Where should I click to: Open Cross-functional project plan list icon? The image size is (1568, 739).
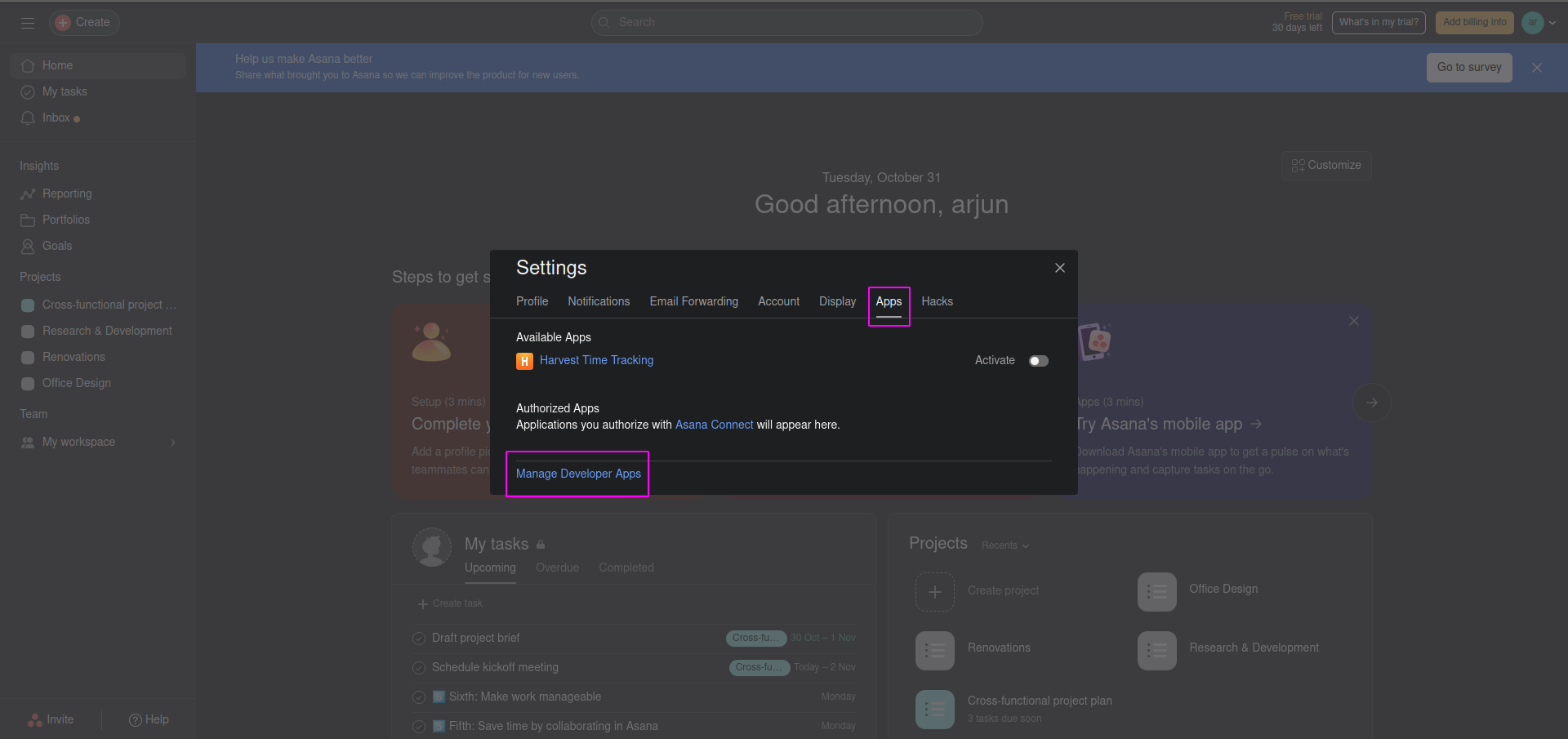coord(935,710)
